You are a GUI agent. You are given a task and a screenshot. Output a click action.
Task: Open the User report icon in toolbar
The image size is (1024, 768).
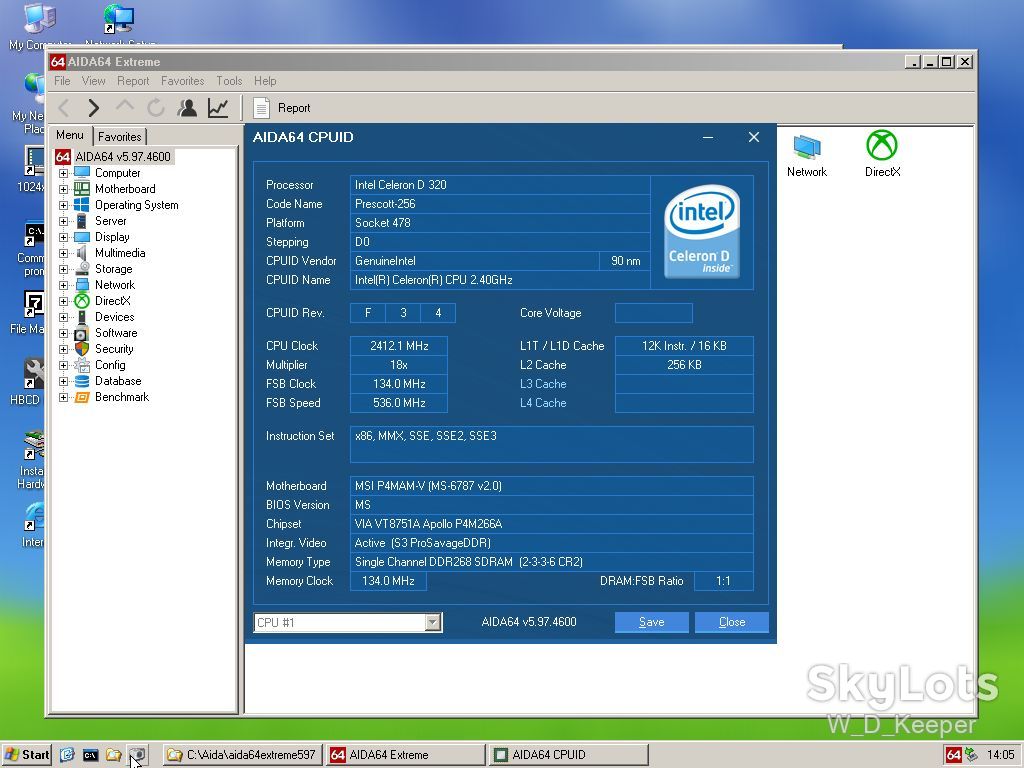(x=187, y=108)
